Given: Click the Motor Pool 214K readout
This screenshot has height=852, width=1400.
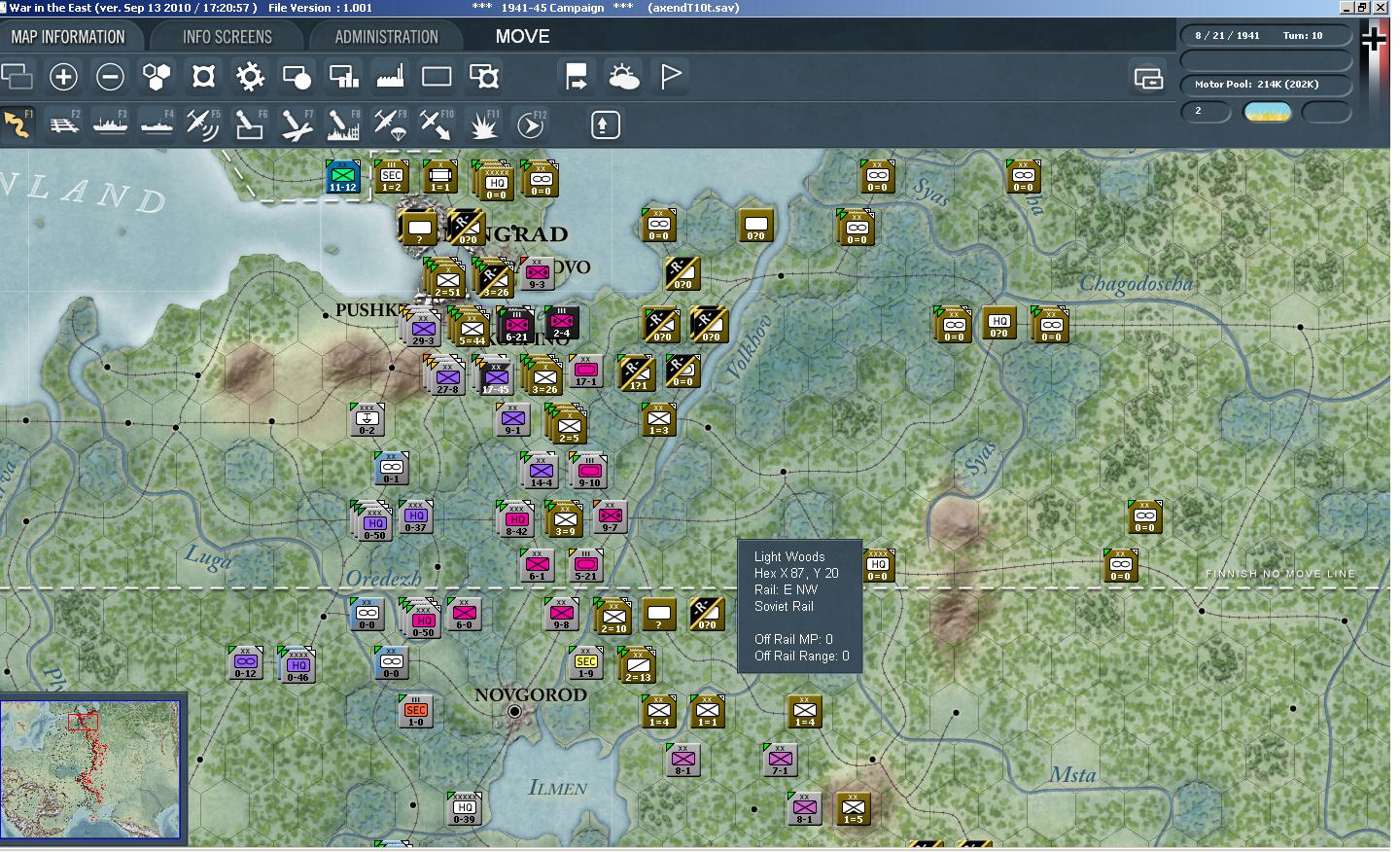Looking at the screenshot, I should [x=1266, y=85].
